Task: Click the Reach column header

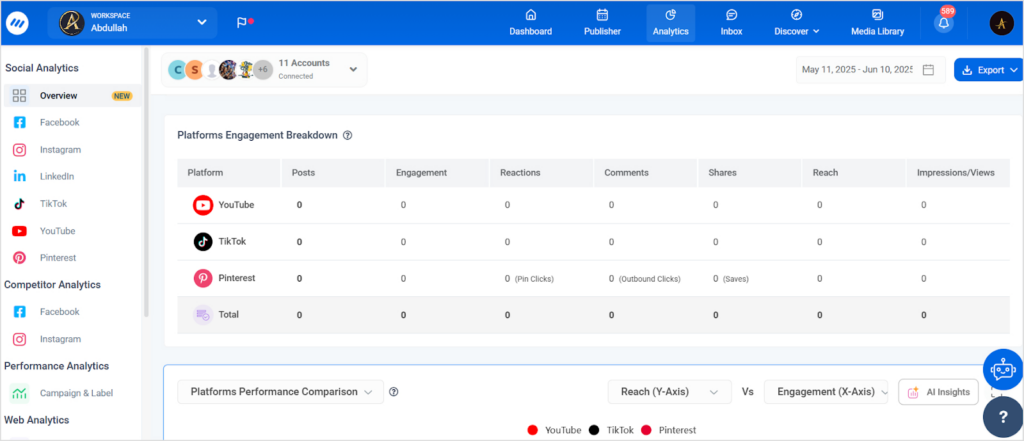Action: click(x=854, y=173)
